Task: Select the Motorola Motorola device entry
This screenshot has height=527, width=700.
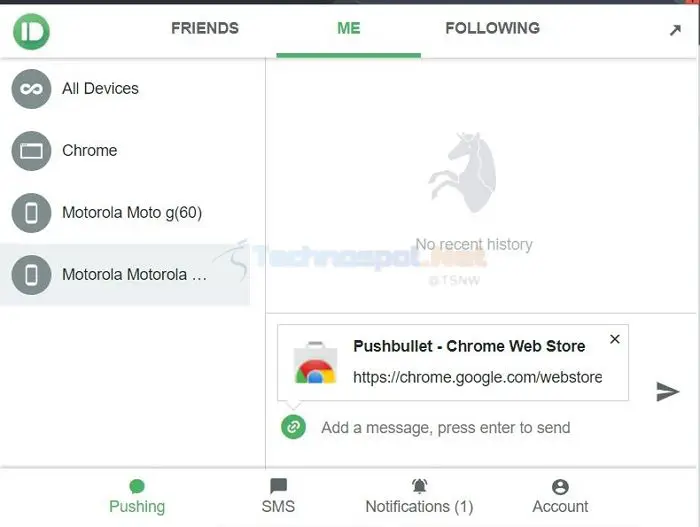Action: [125, 275]
